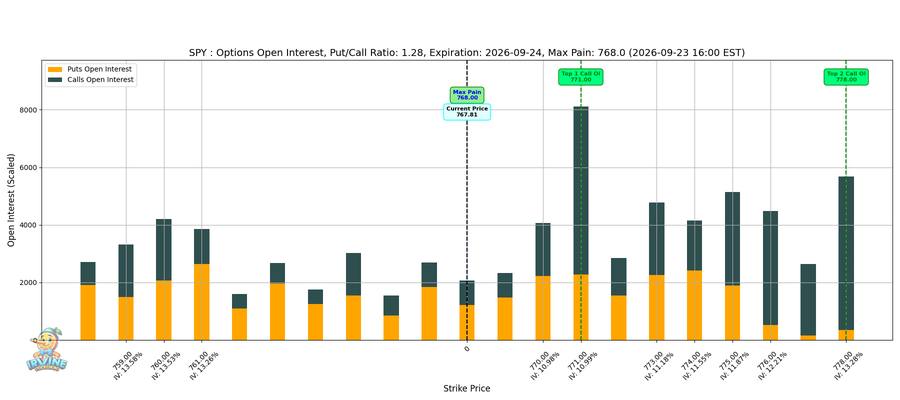Click the 'Top 2 Call OI 778.00' label
This screenshot has height=400, width=900.
(846, 77)
